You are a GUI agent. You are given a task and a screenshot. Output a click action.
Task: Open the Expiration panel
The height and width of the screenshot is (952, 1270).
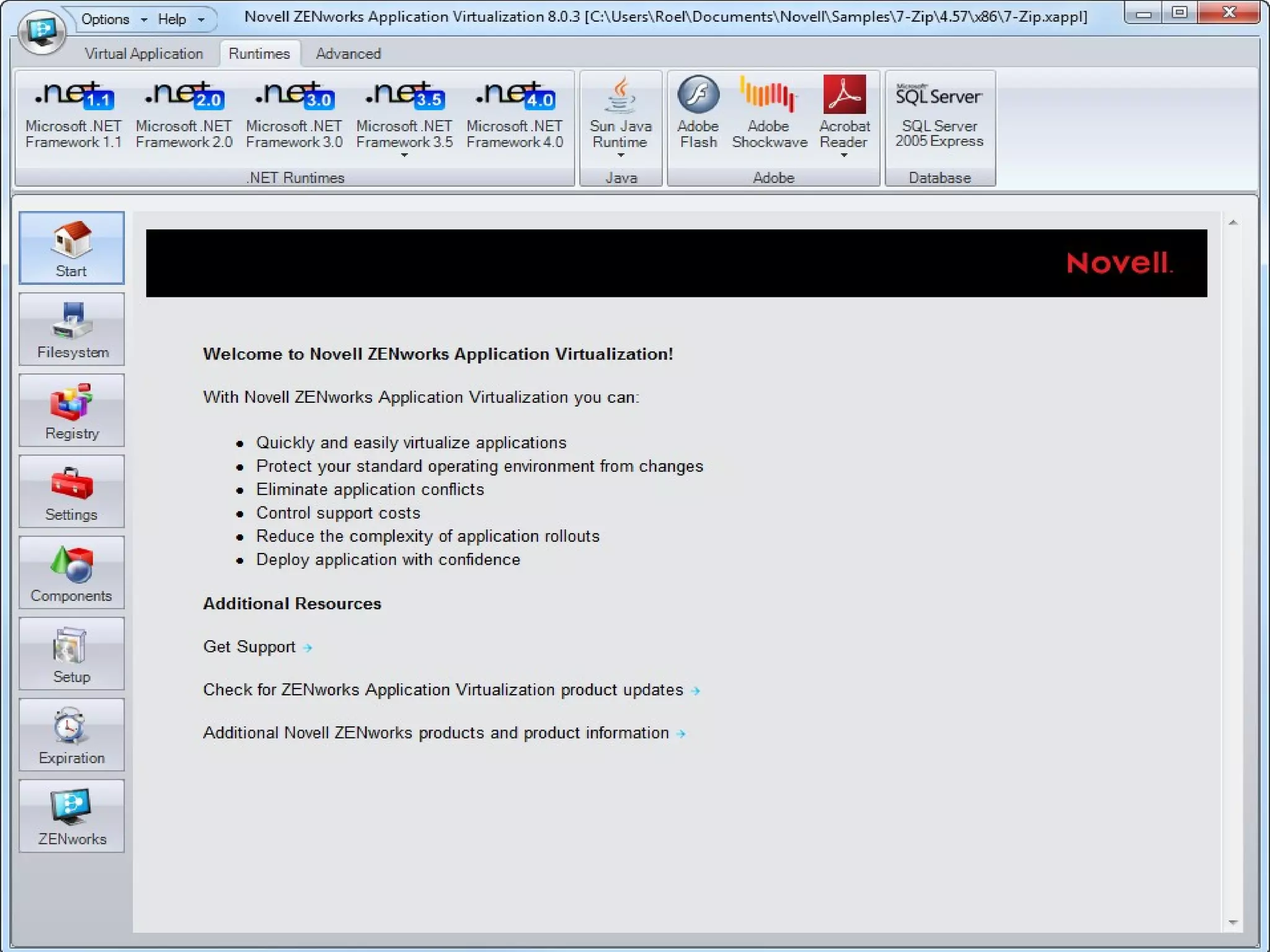click(x=71, y=735)
